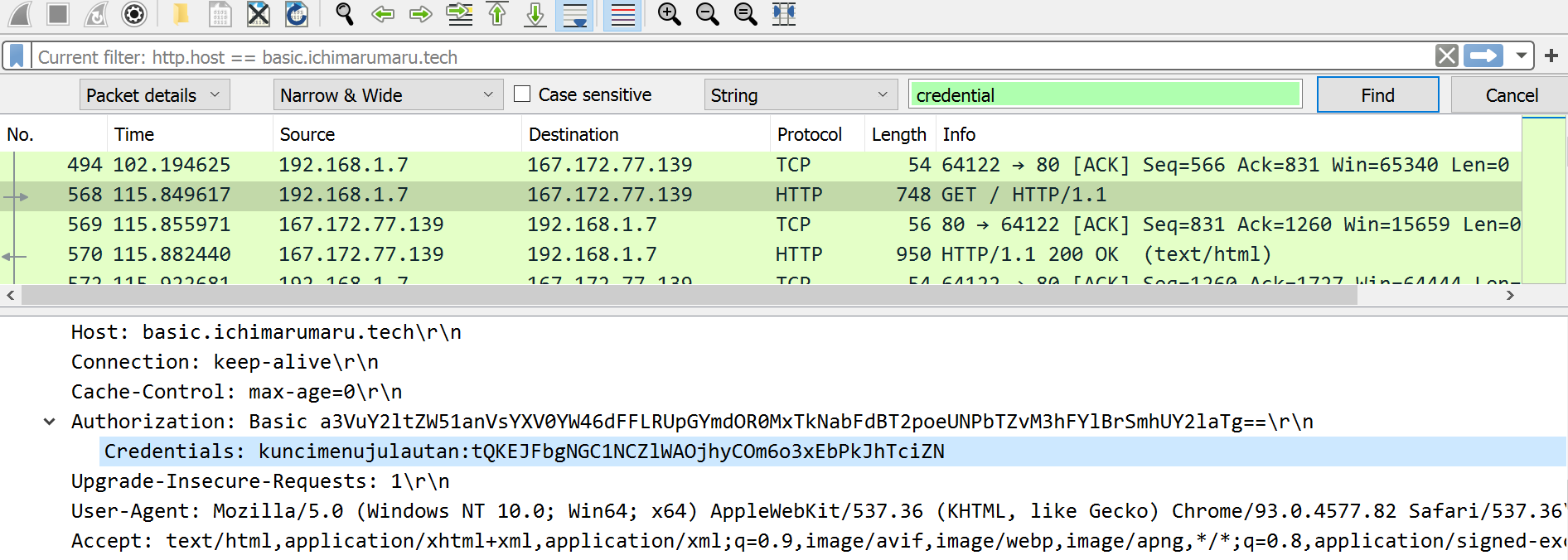The image size is (1568, 560).
Task: Click the Cancel button
Action: point(1512,95)
